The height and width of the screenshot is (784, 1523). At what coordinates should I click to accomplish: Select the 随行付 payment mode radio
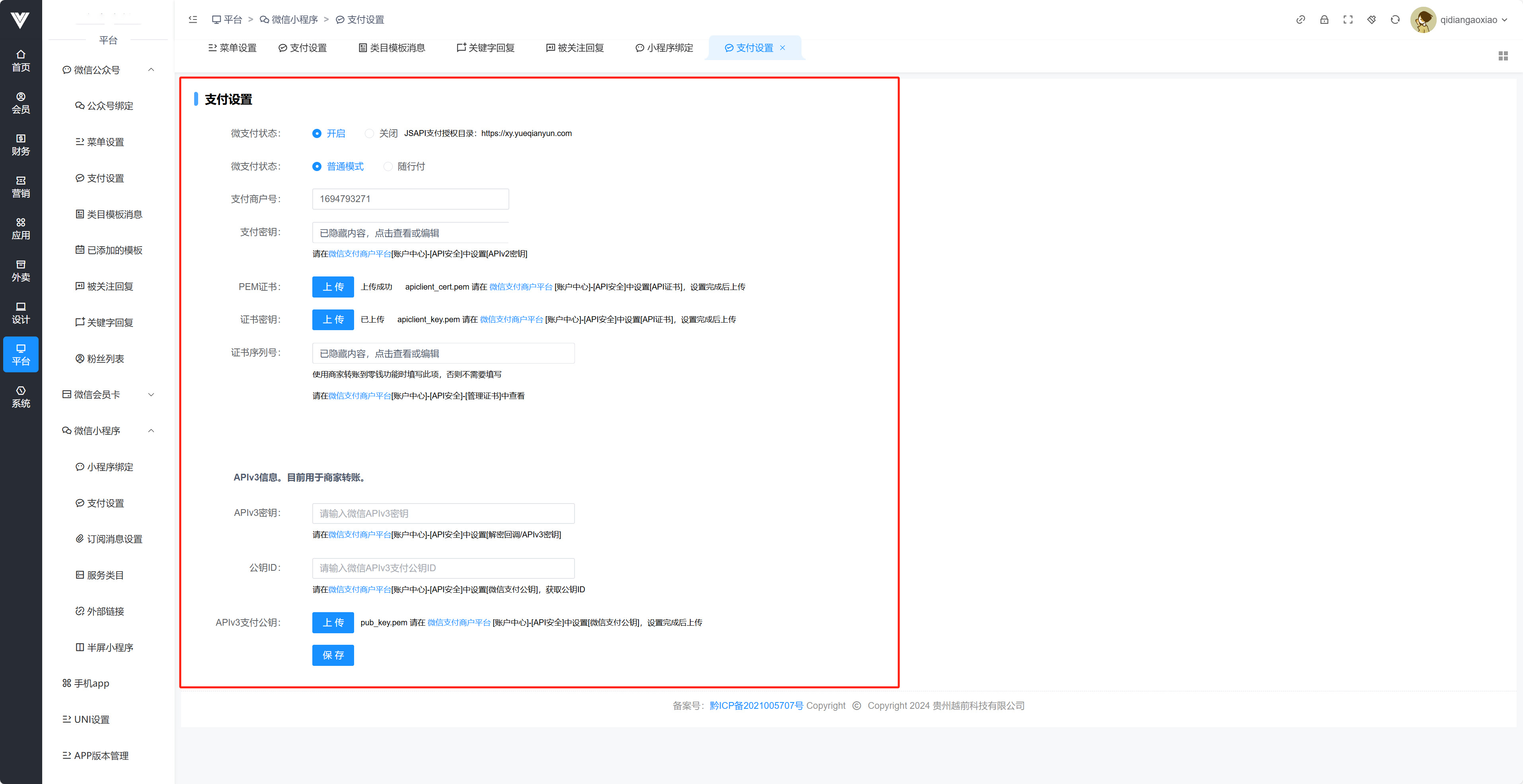[388, 167]
